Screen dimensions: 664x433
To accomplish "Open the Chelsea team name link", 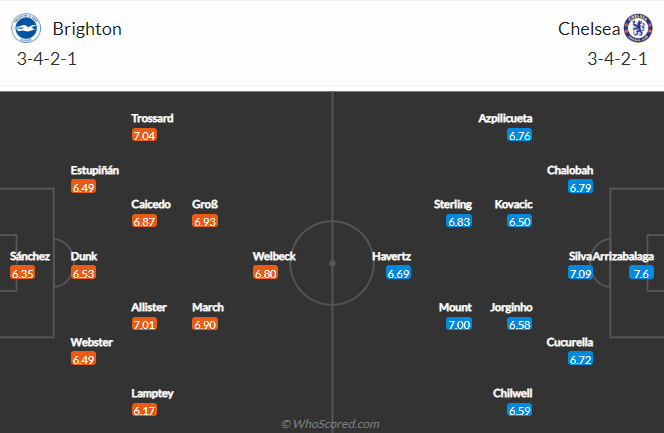I will [x=589, y=29].
